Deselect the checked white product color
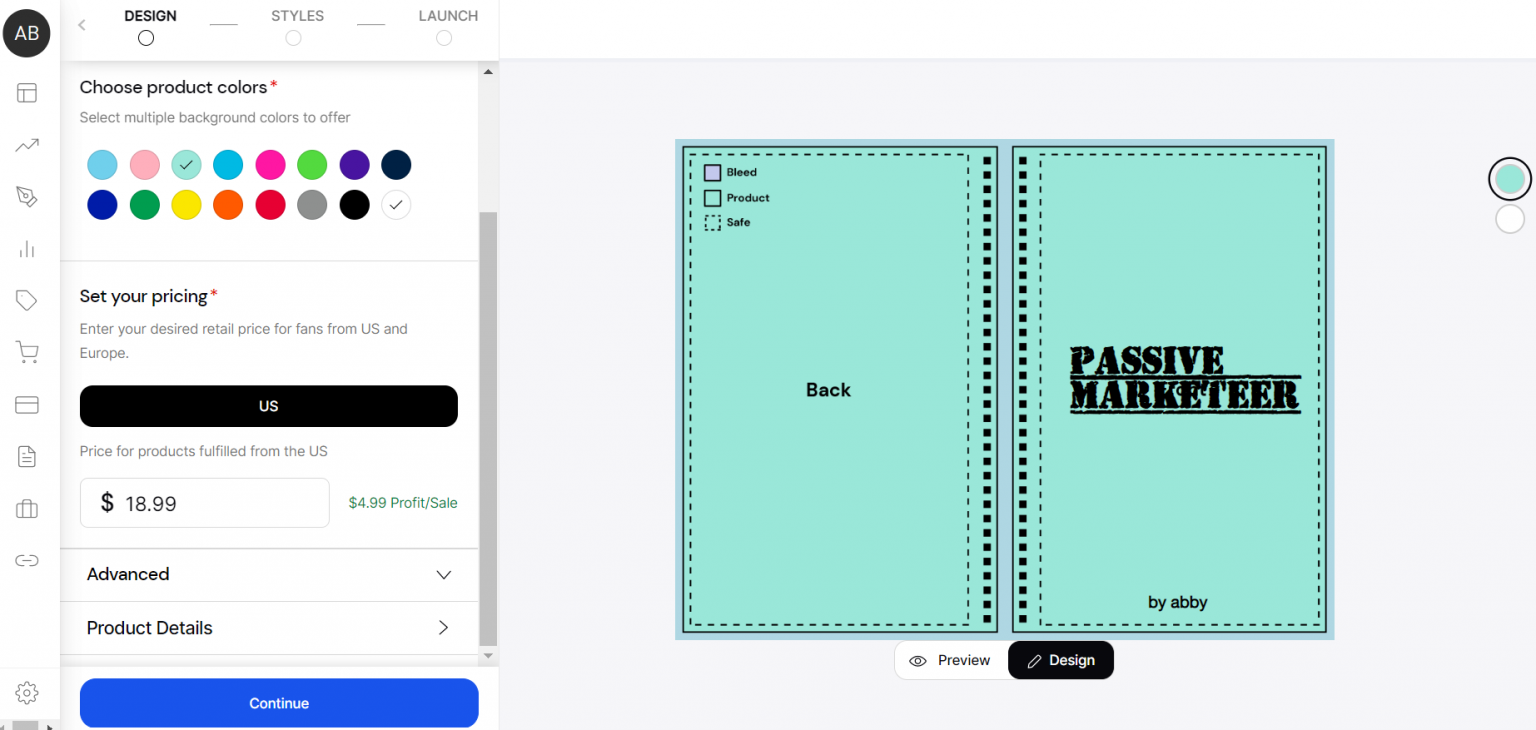1536x730 pixels. (396, 205)
